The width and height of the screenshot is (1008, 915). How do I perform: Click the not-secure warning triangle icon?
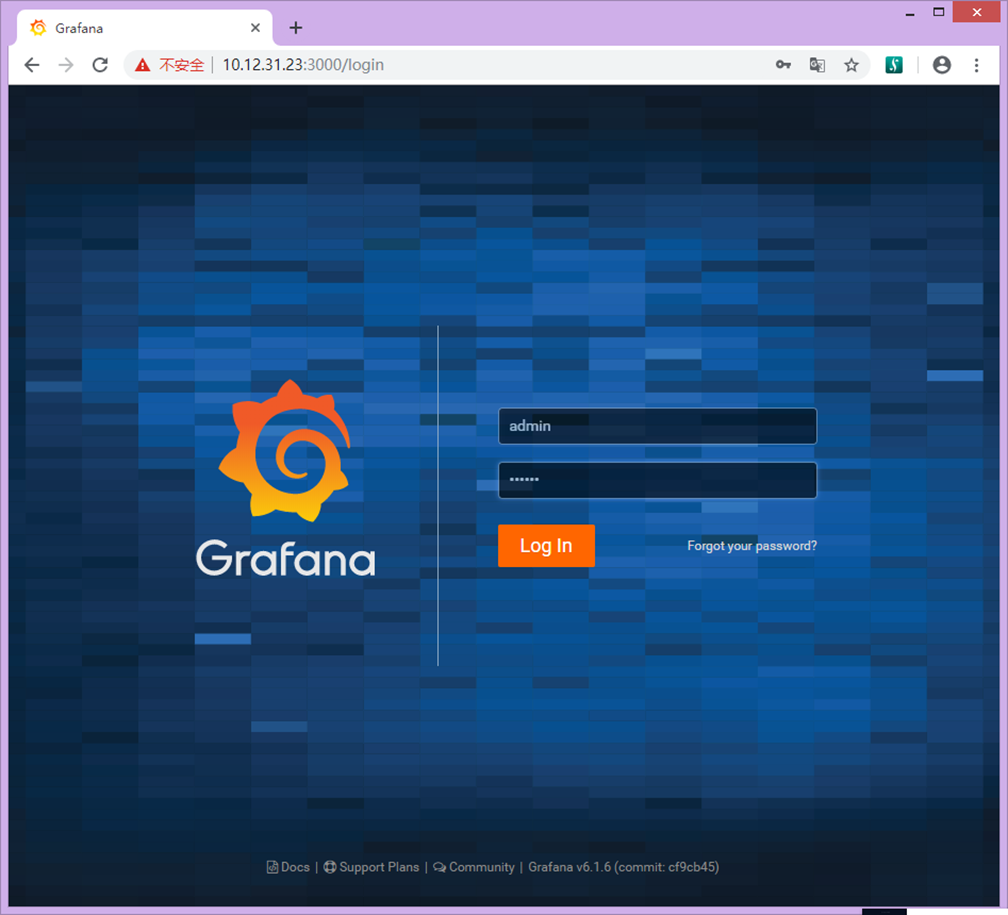click(x=142, y=65)
